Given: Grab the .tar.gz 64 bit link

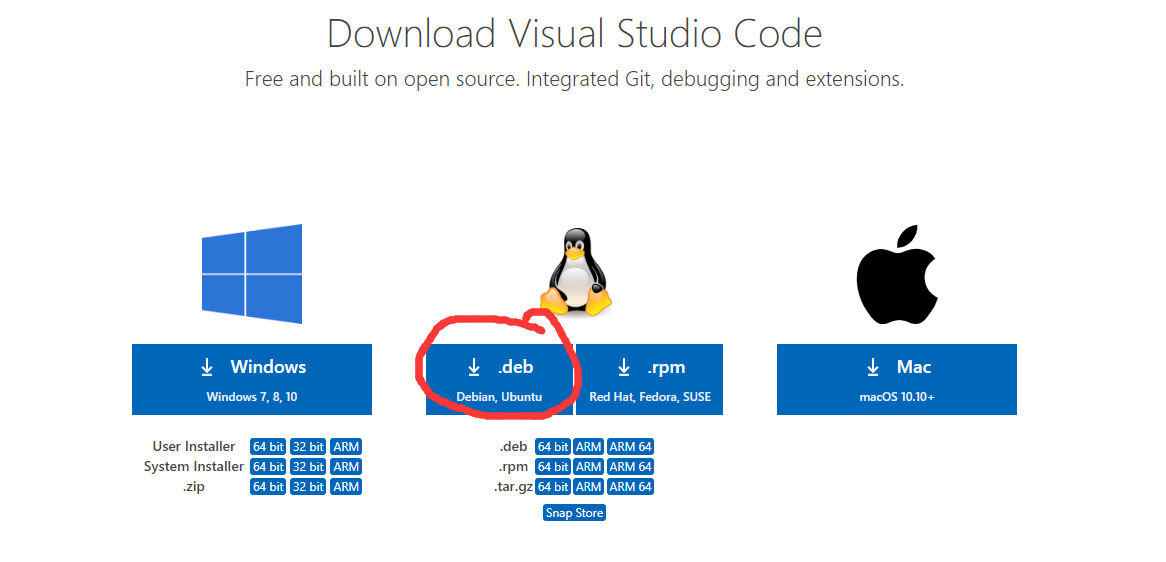Looking at the screenshot, I should (x=553, y=487).
